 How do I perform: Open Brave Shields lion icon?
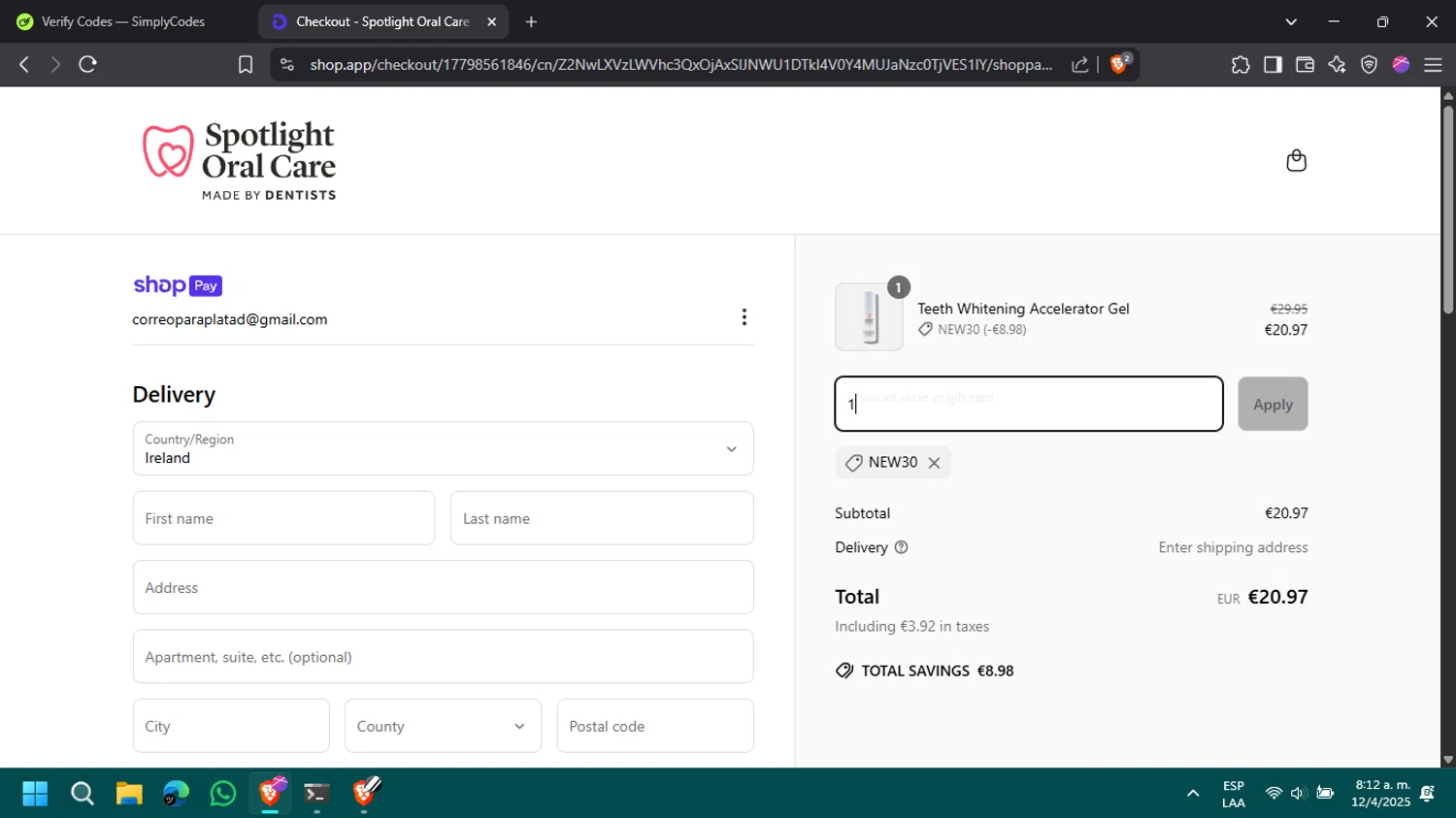pyautogui.click(x=1119, y=64)
